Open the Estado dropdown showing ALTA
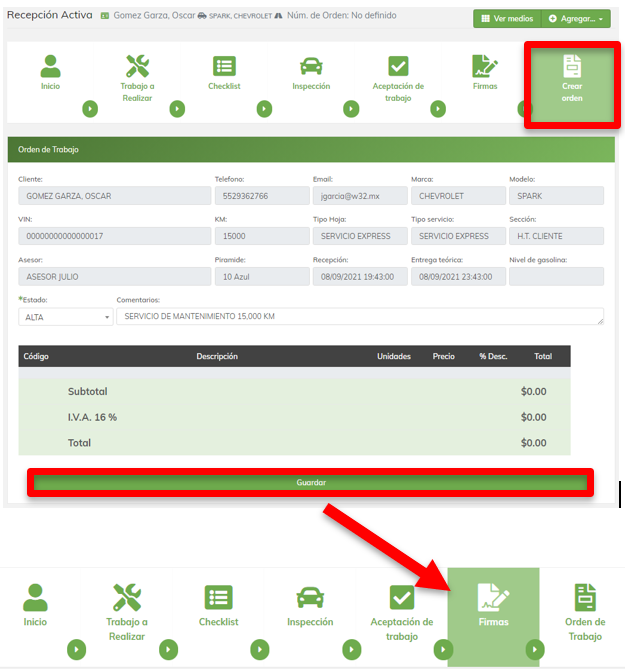Viewport: 625px width, 672px height. click(x=65, y=316)
